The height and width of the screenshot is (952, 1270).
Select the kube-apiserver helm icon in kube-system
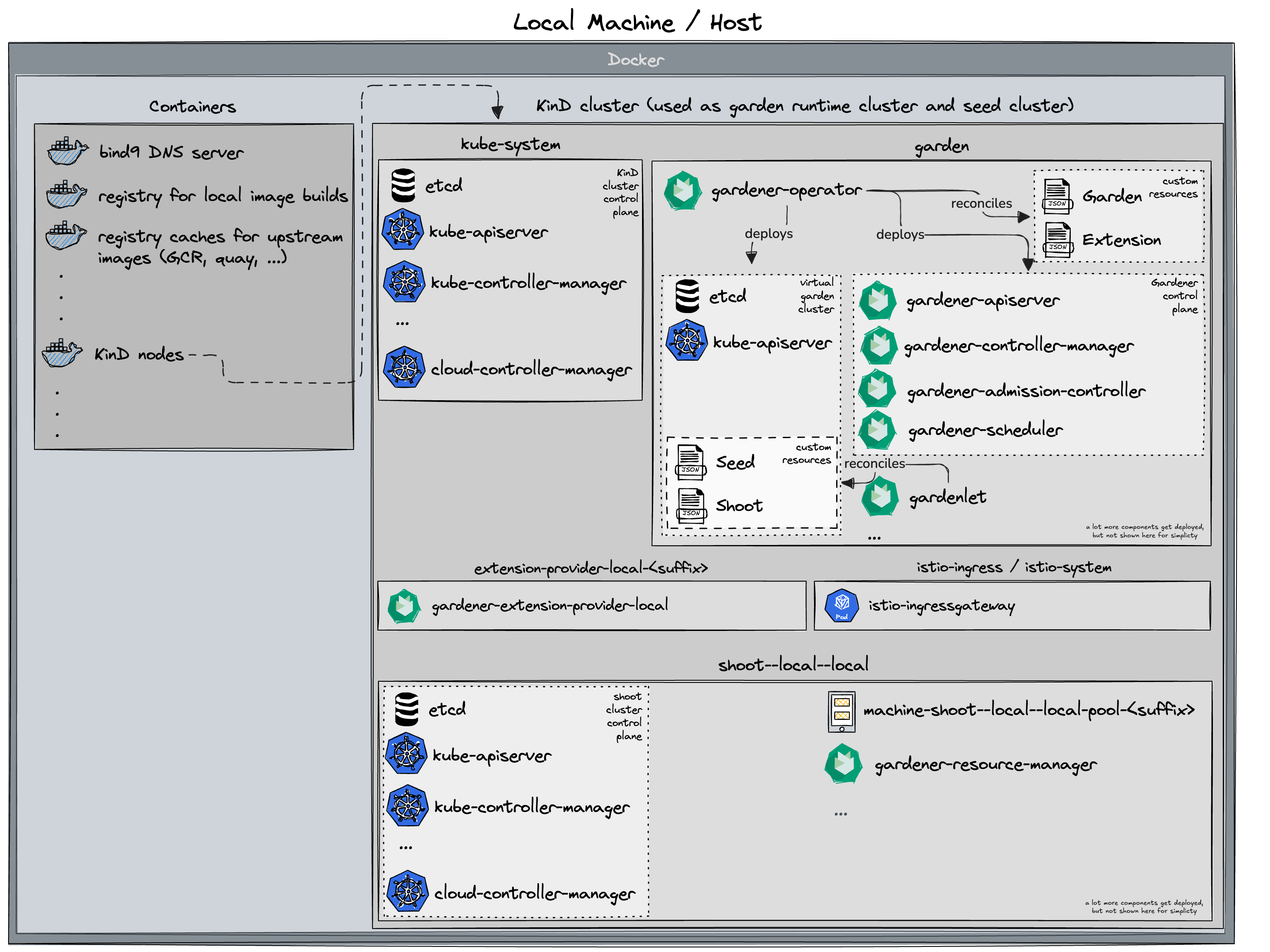pos(403,229)
